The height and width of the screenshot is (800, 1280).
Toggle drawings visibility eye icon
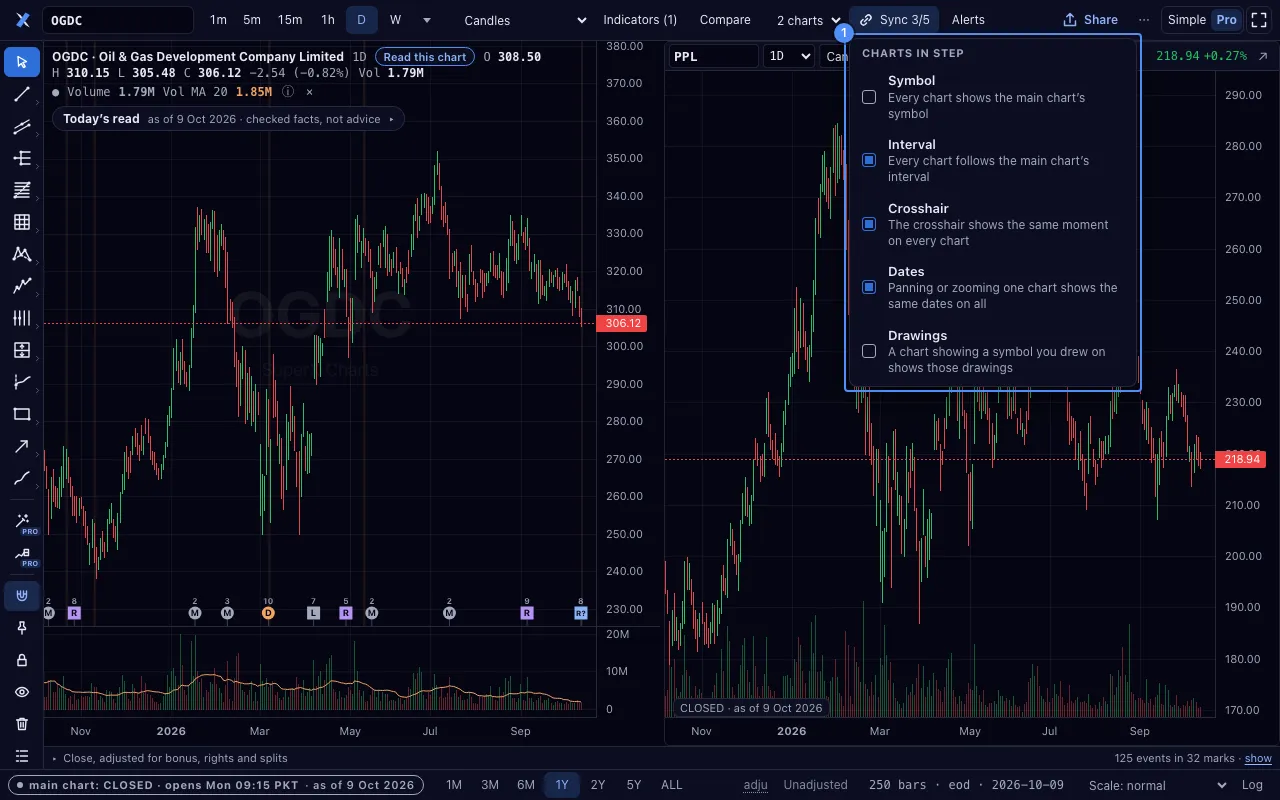pyautogui.click(x=22, y=692)
